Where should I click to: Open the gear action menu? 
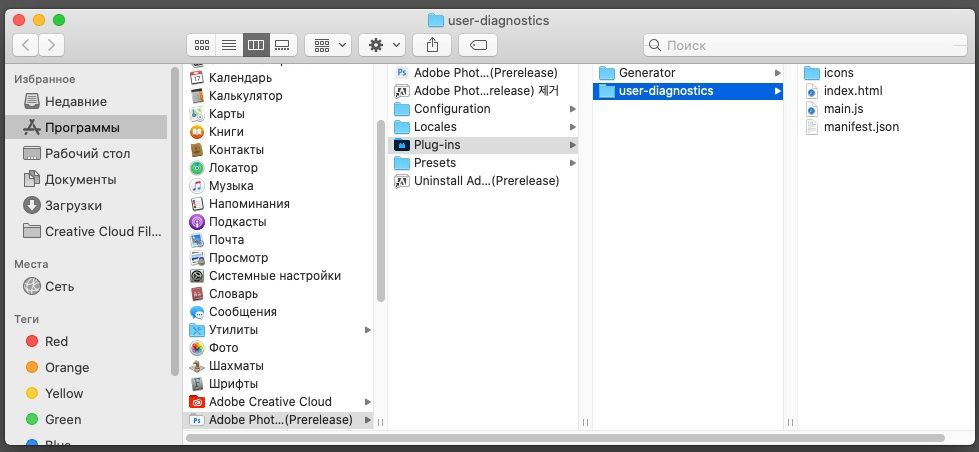tap(382, 45)
